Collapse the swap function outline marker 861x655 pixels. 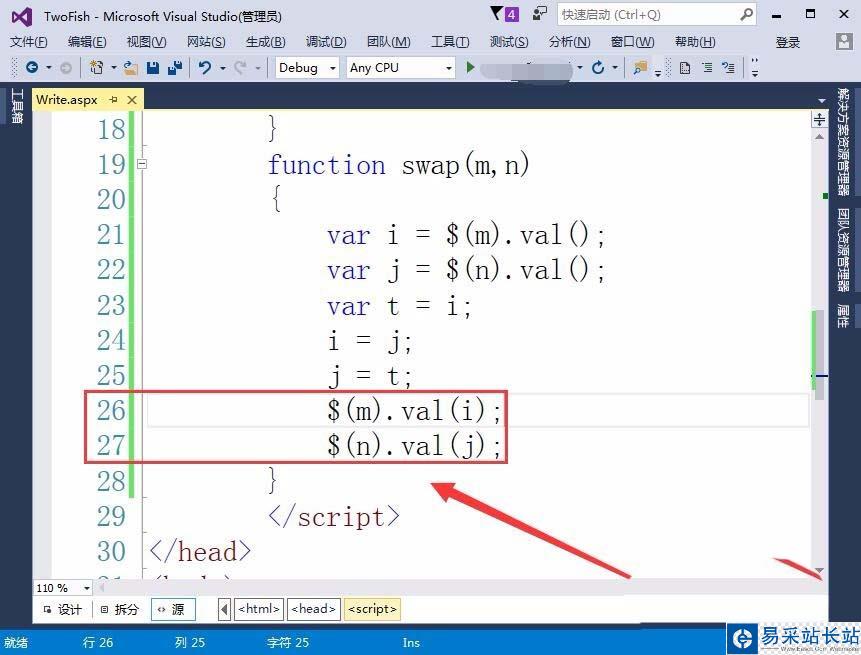click(x=142, y=164)
